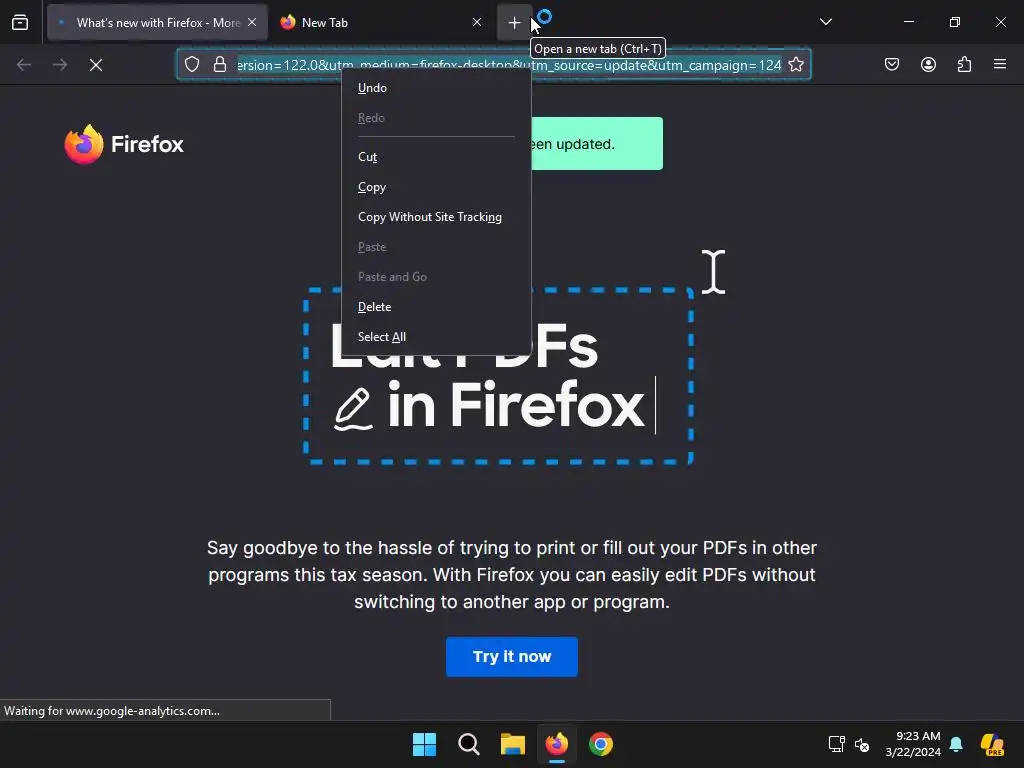Choose Copy from context menu

[x=436, y=187]
